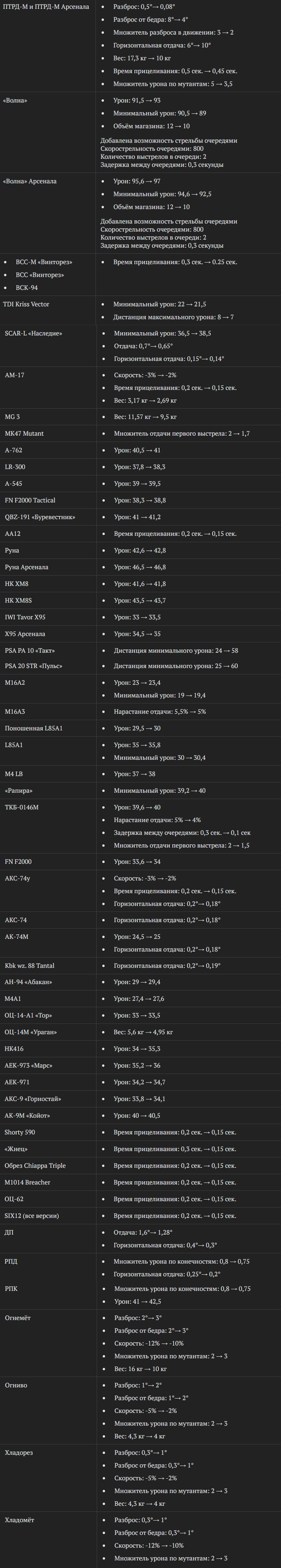This screenshot has width=281, height=1568.
Task: Click ВСС-М «Винторез» list item
Action: [x=44, y=263]
